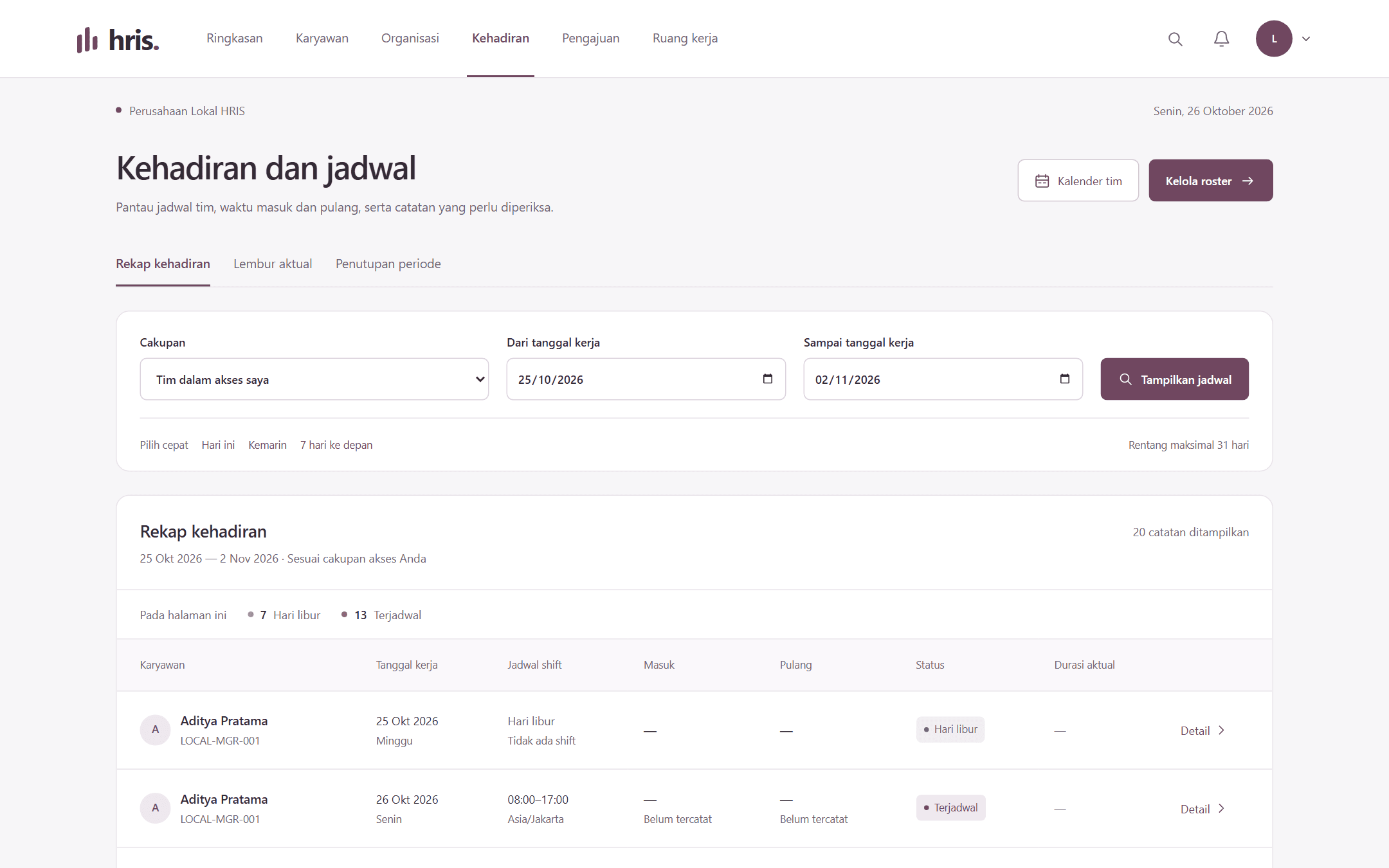The height and width of the screenshot is (868, 1389).
Task: Click the hris. logo
Action: click(118, 39)
